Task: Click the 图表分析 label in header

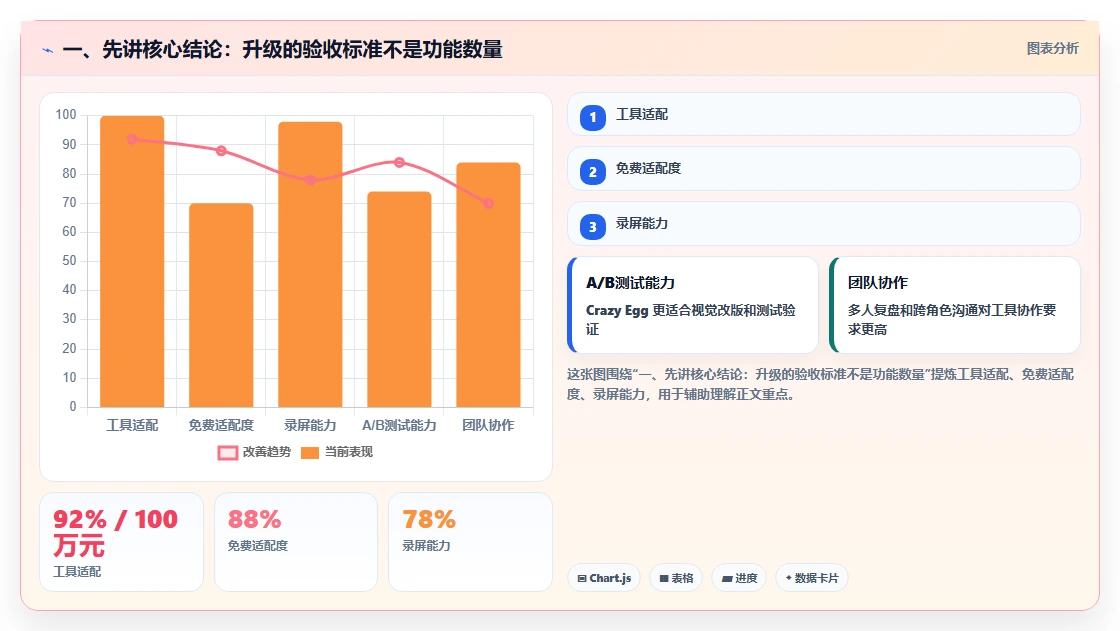Action: [x=1052, y=49]
